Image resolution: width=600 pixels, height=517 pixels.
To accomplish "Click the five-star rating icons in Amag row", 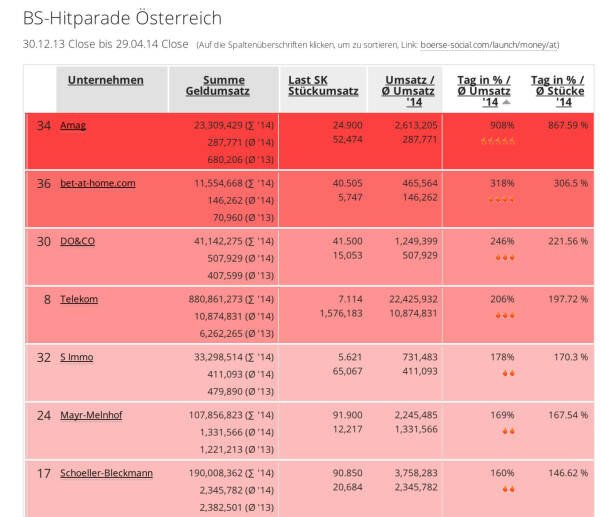I will tap(498, 142).
